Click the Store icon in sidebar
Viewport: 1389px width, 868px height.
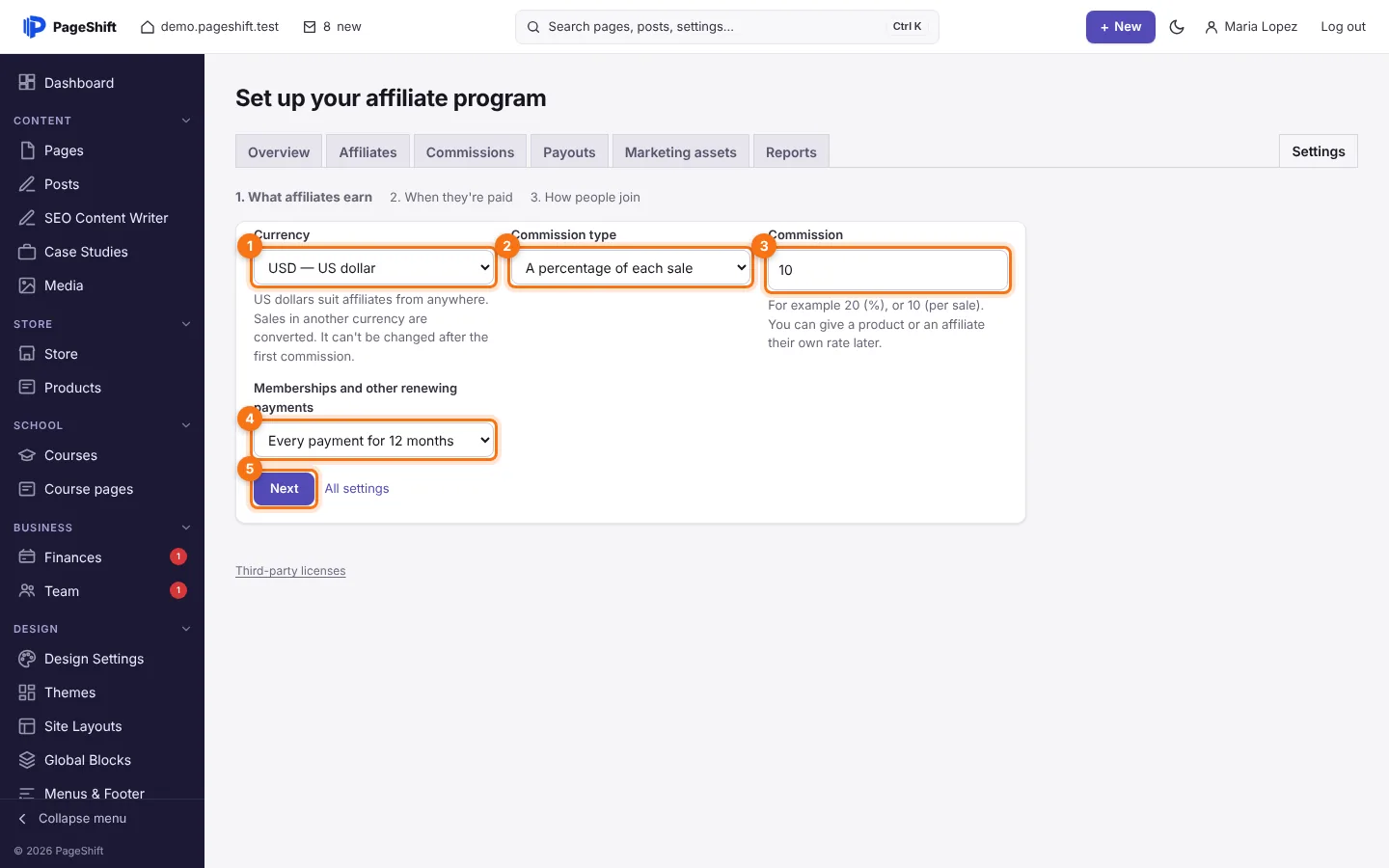pos(27,354)
